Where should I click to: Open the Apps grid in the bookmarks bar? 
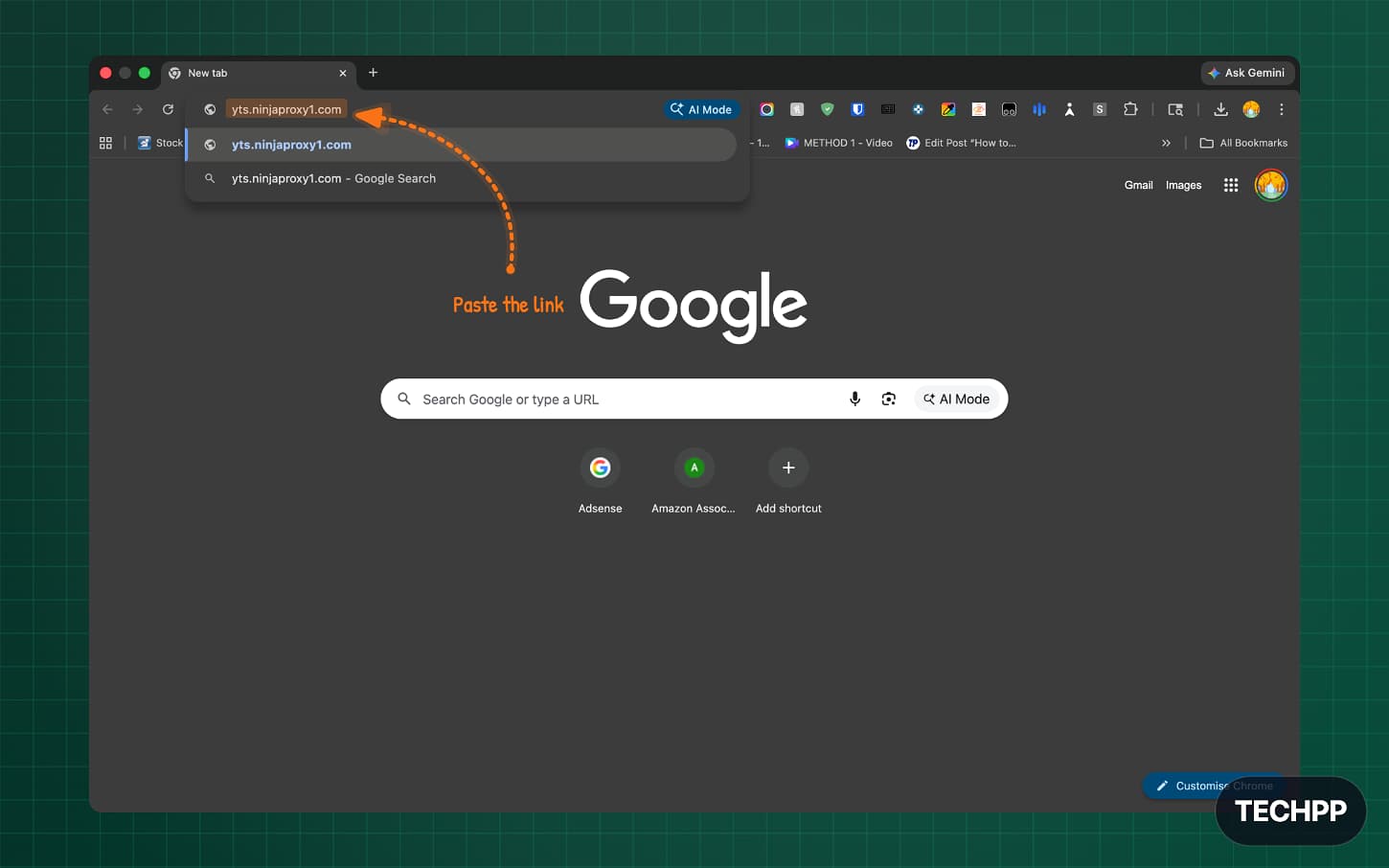(105, 143)
